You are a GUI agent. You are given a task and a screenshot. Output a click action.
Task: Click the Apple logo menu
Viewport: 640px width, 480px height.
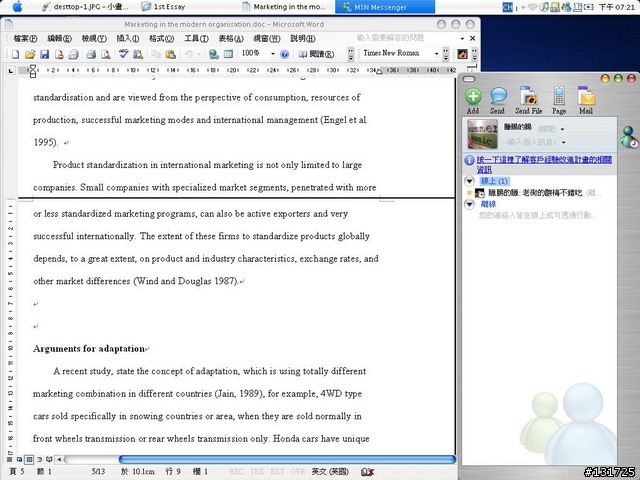click(17, 7)
